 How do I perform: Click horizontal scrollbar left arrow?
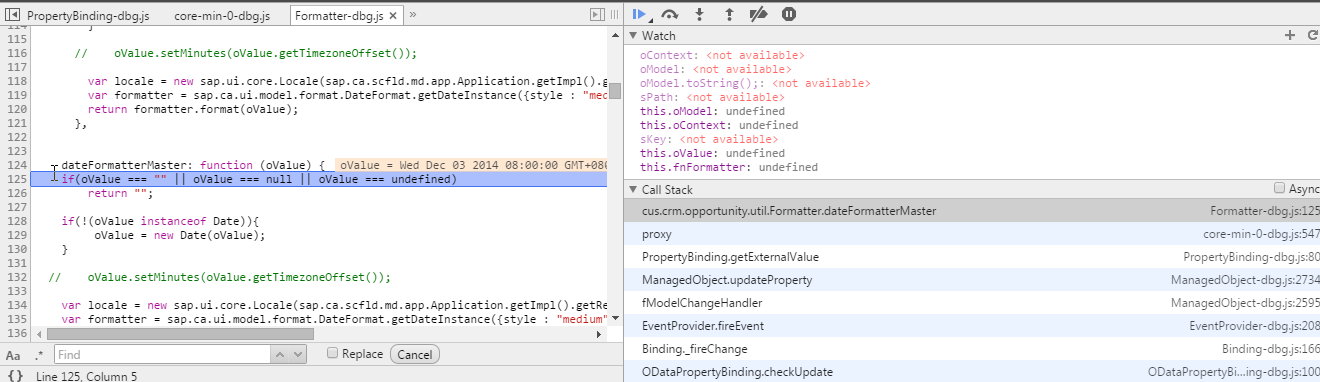point(39,334)
